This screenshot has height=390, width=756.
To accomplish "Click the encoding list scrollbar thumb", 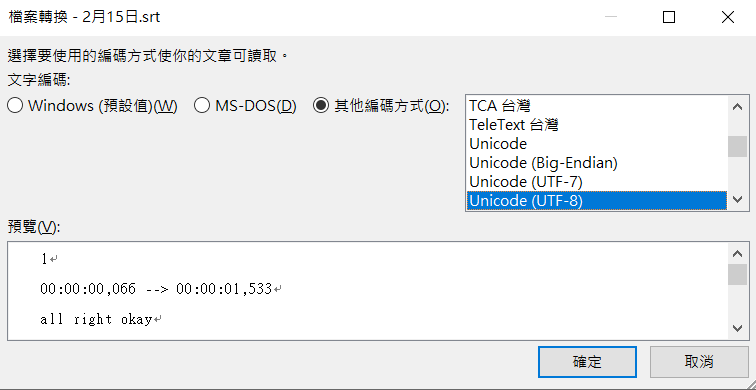I will [737, 147].
